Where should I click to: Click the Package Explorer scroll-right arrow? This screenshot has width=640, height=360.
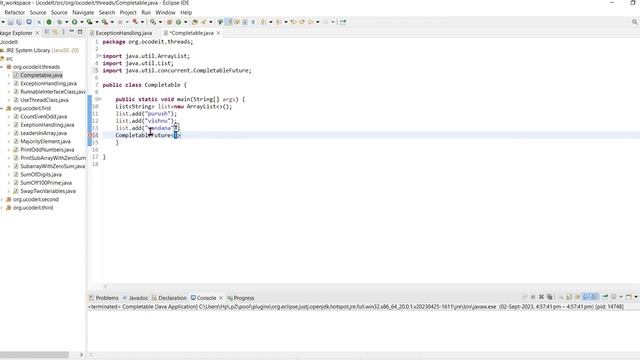coord(81,355)
